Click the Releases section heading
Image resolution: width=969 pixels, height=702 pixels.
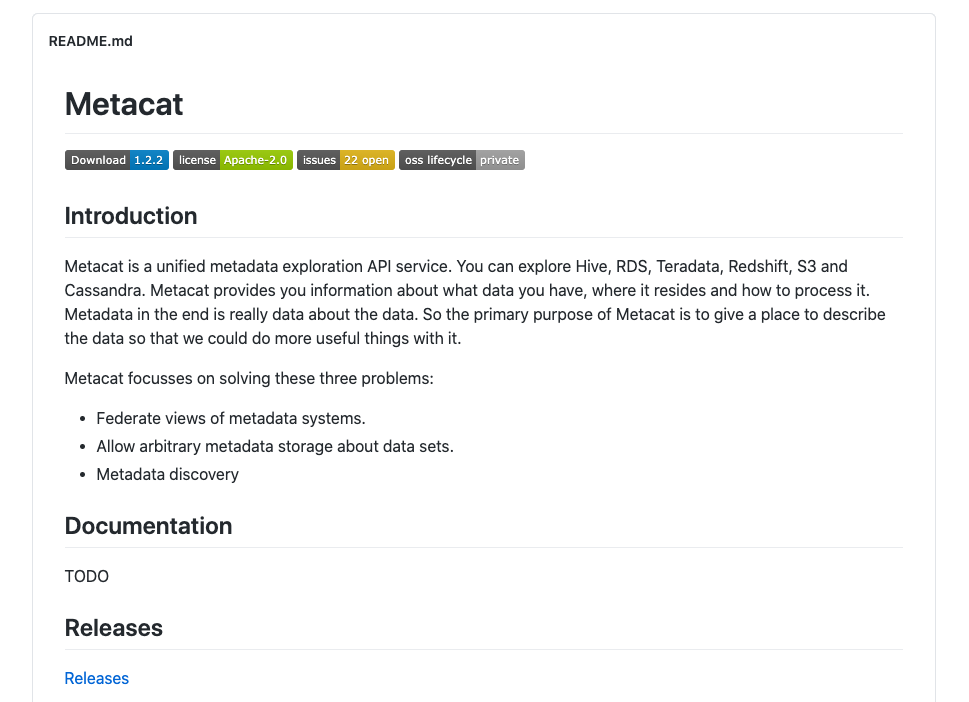(114, 628)
